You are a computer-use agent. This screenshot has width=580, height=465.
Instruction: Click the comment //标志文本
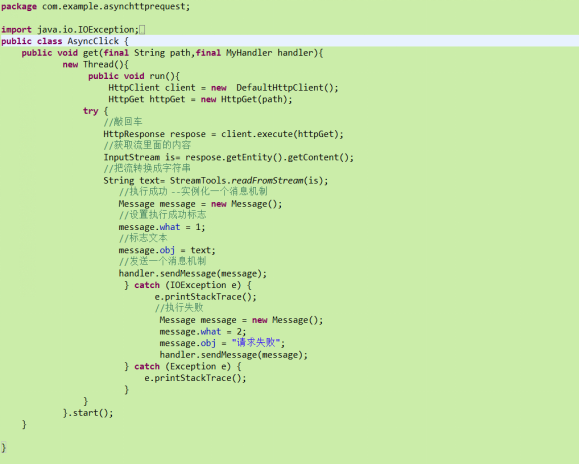143,238
